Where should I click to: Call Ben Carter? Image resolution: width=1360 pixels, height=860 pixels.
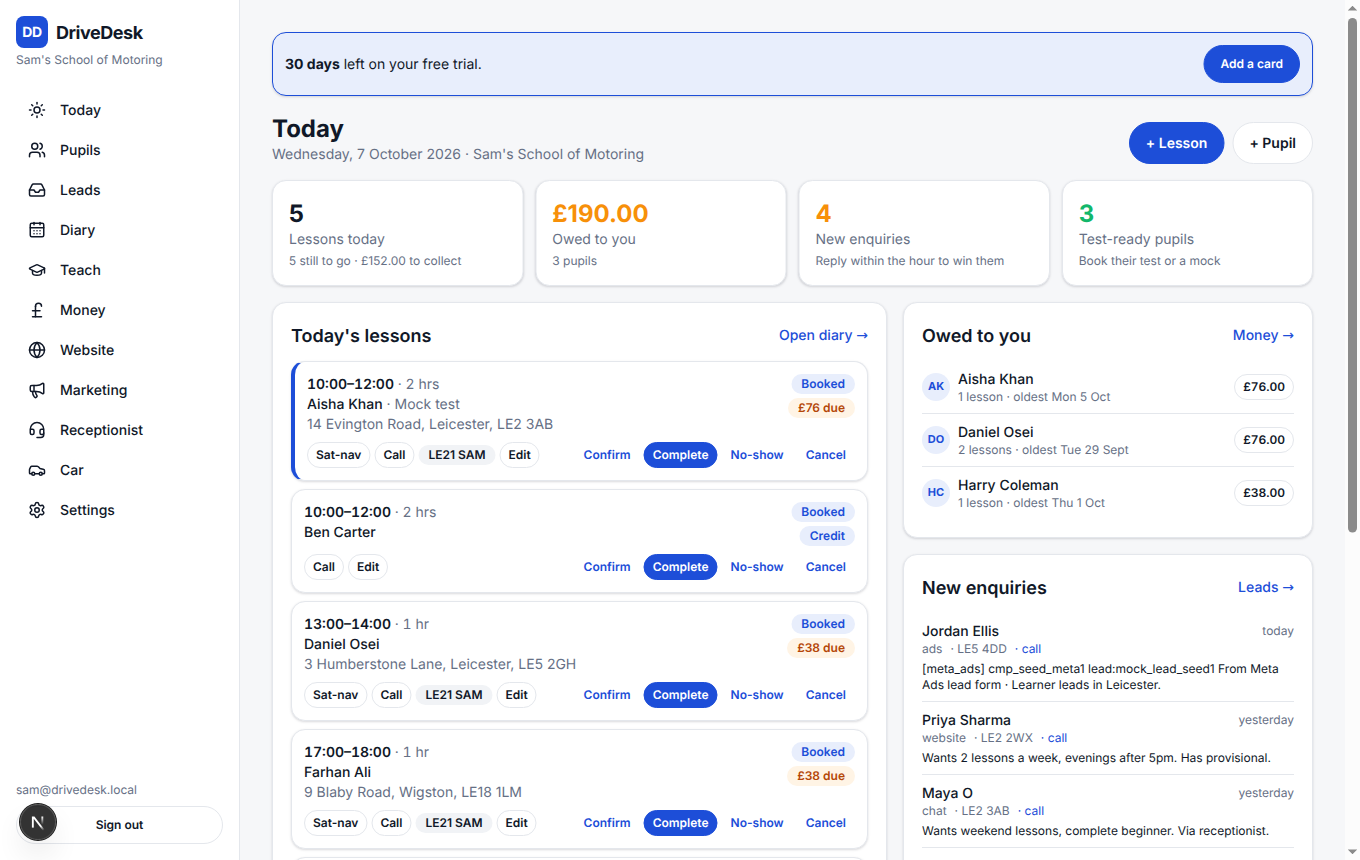[324, 567]
